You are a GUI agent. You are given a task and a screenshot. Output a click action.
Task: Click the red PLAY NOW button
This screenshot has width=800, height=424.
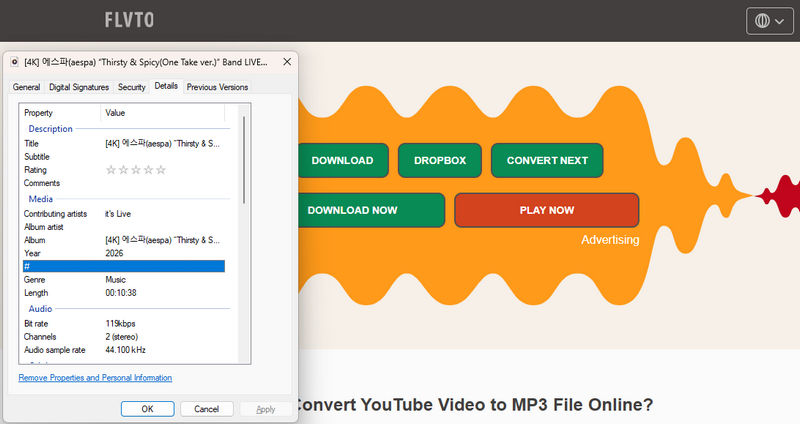point(546,210)
